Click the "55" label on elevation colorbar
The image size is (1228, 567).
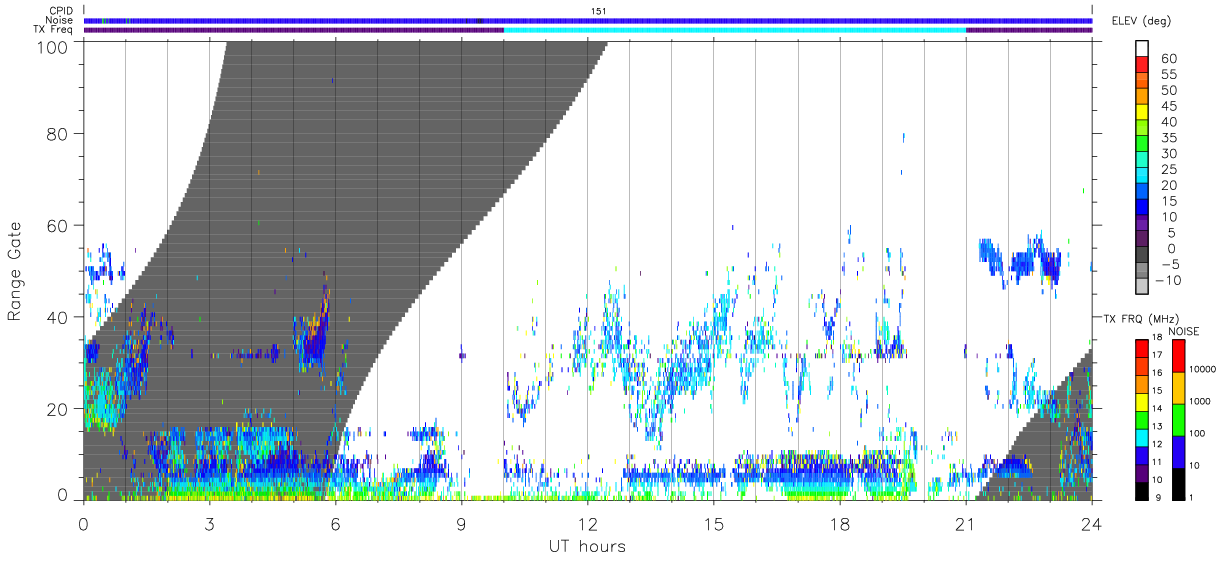(1168, 74)
